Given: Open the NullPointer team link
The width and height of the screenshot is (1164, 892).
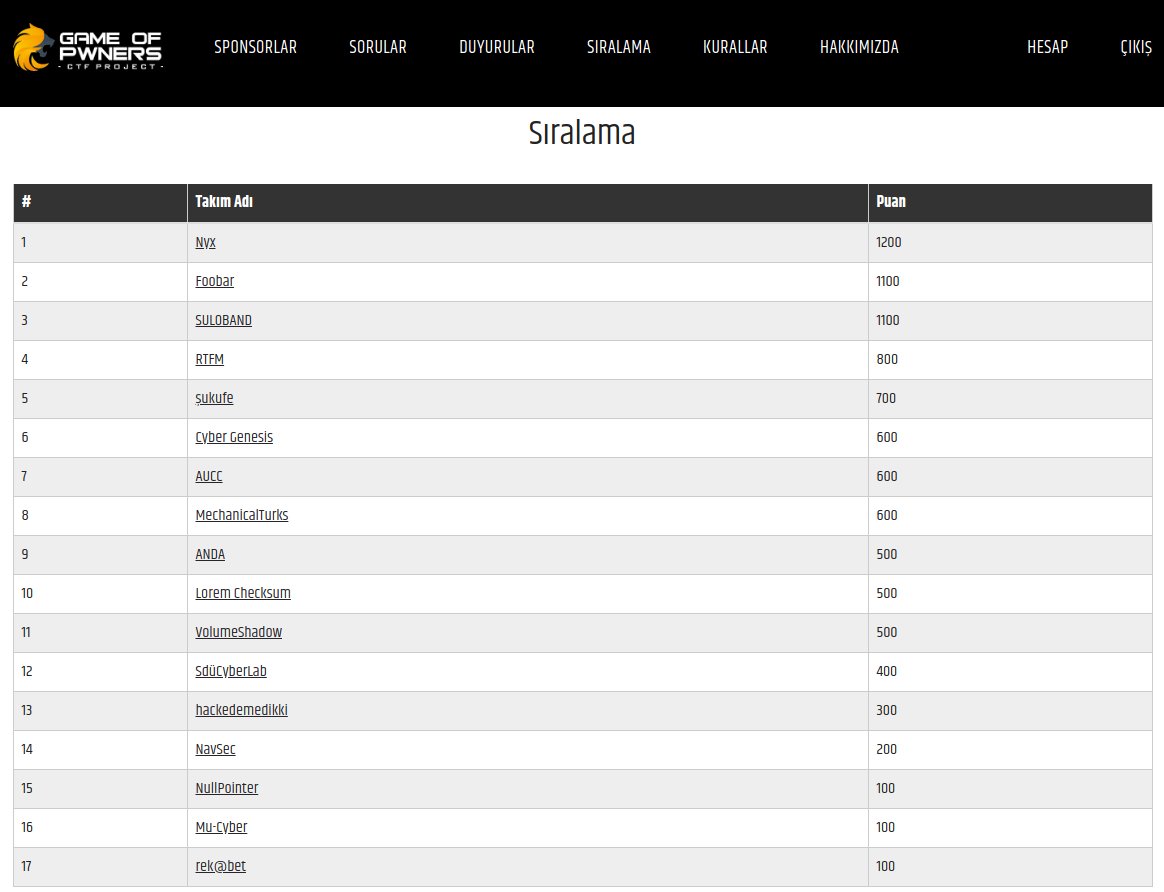Looking at the screenshot, I should coord(226,788).
